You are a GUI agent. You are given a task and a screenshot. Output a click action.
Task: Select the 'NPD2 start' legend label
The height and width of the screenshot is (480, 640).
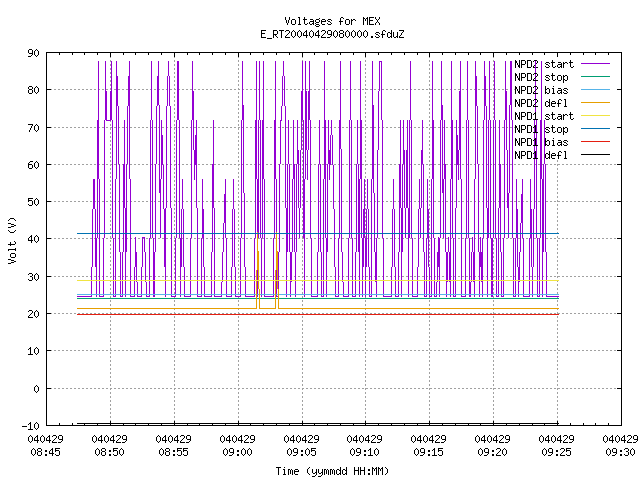tap(544, 64)
